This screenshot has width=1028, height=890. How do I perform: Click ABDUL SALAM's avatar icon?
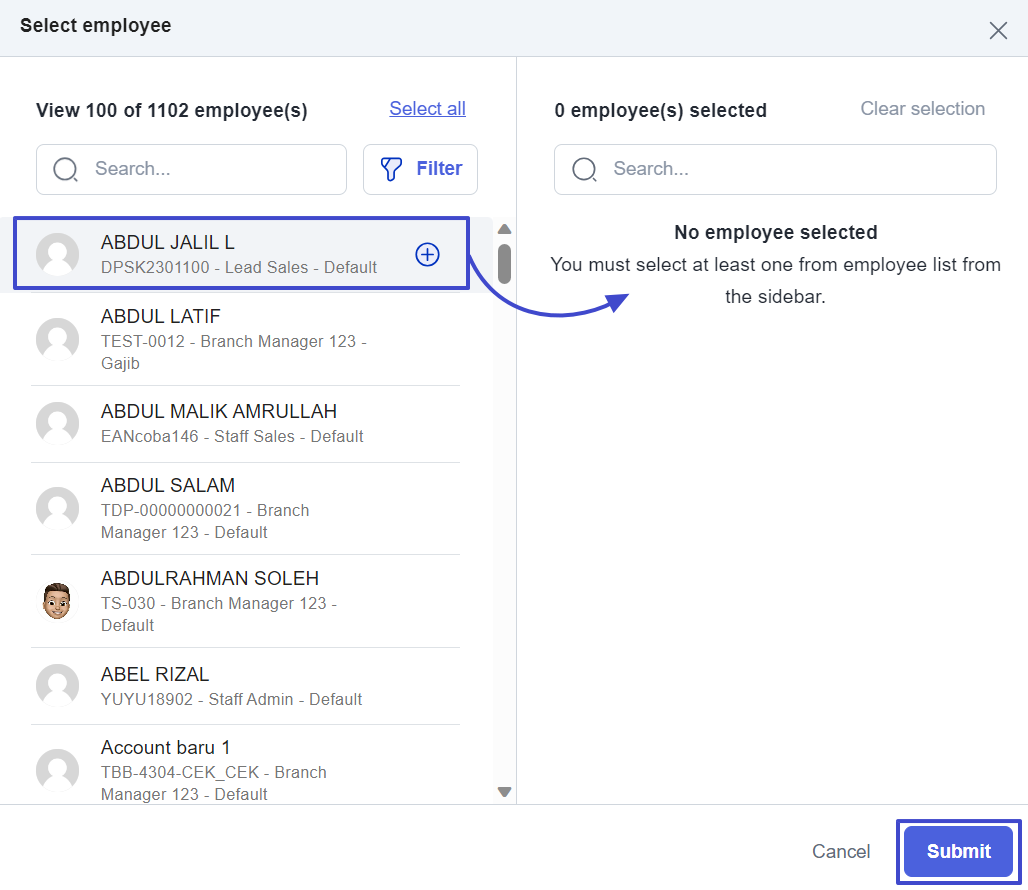coord(57,508)
